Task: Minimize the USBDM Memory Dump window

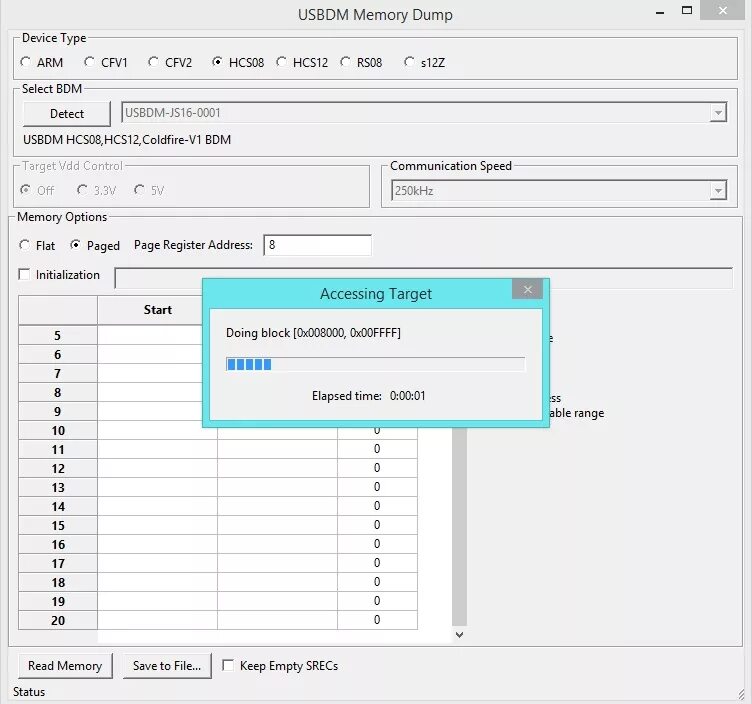Action: (x=660, y=12)
